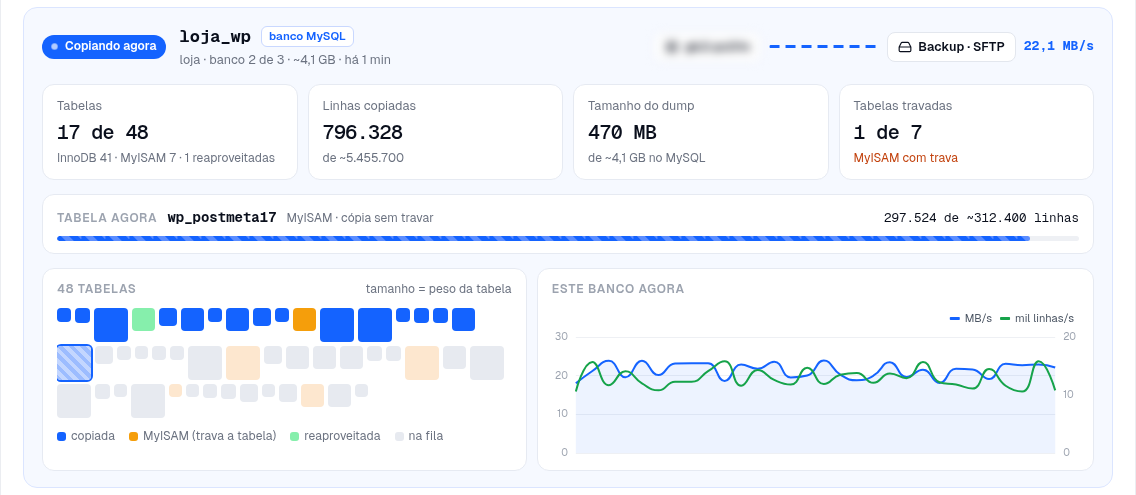The image size is (1136, 495).
Task: Click the 'TABELA AGORA' label
Action: point(106,217)
